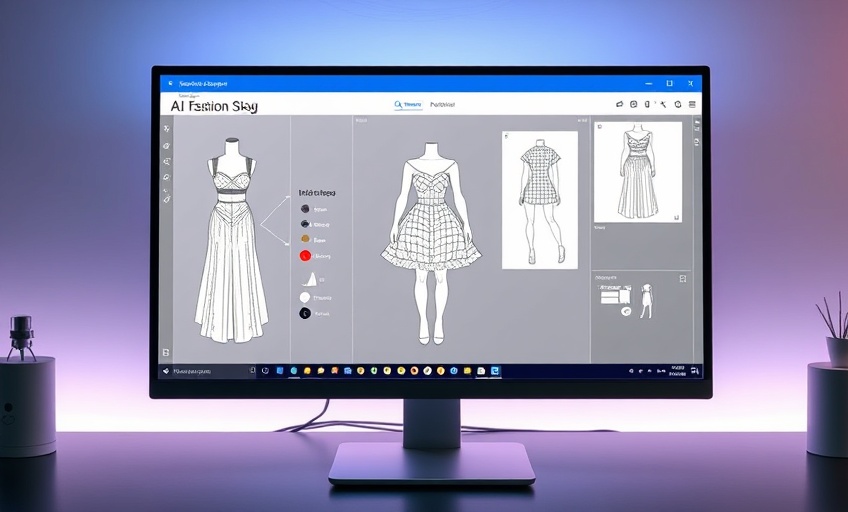Open the long gown thumbnail at top right
The width and height of the screenshot is (848, 512).
637,172
